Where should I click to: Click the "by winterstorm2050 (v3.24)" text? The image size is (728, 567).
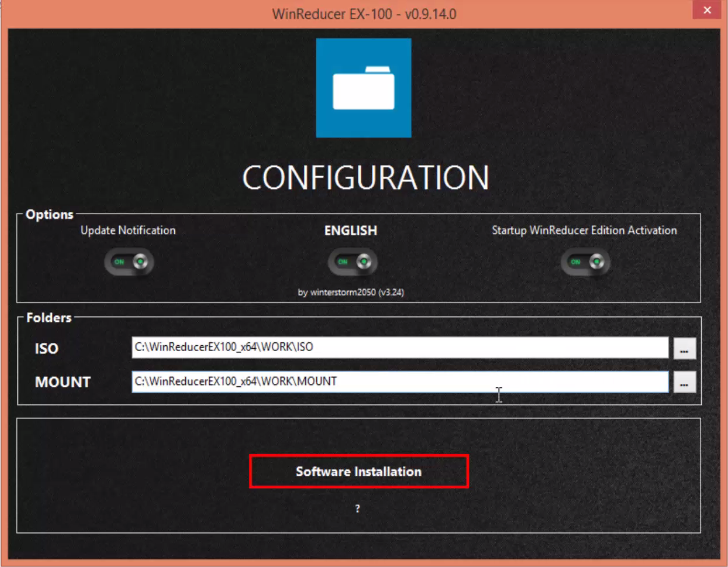tap(351, 292)
